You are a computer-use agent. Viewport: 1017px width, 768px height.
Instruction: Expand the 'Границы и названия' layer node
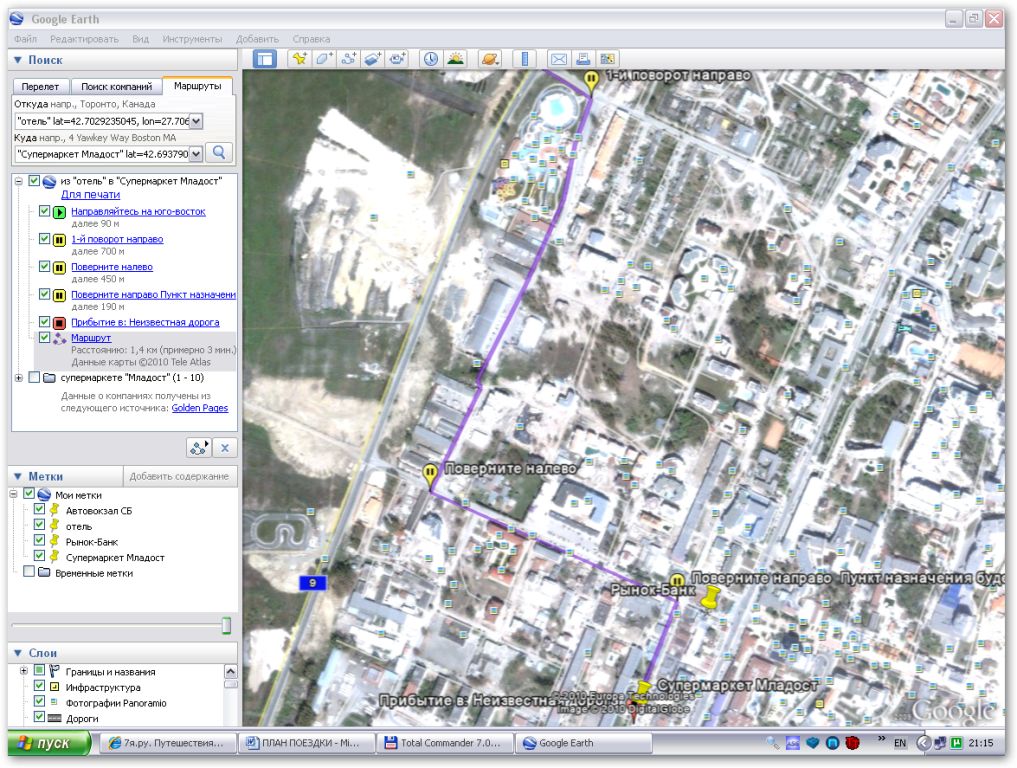24,671
